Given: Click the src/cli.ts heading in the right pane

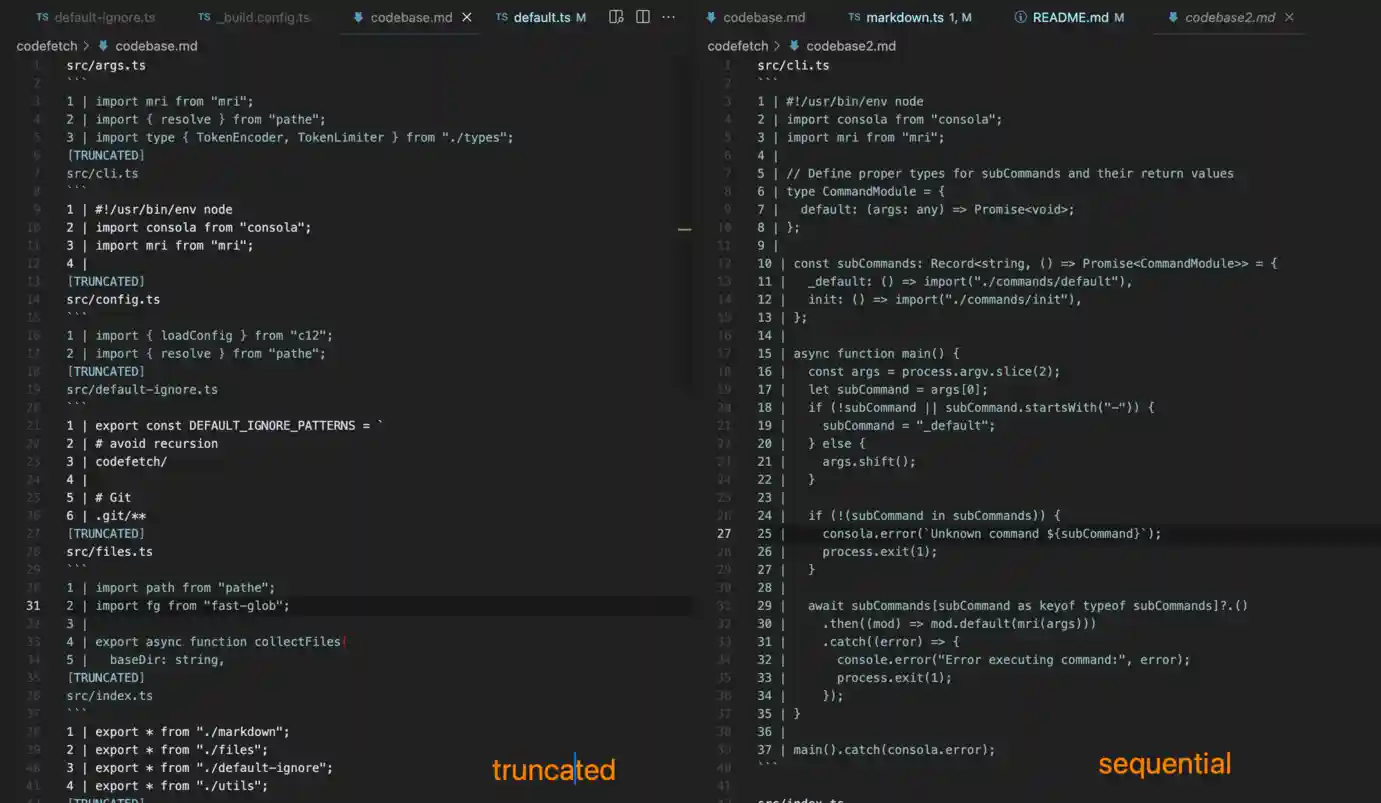Looking at the screenshot, I should click(x=793, y=66).
